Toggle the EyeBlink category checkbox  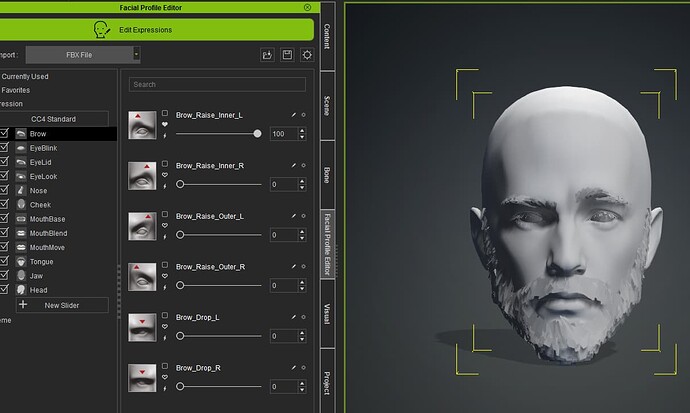click(4, 147)
